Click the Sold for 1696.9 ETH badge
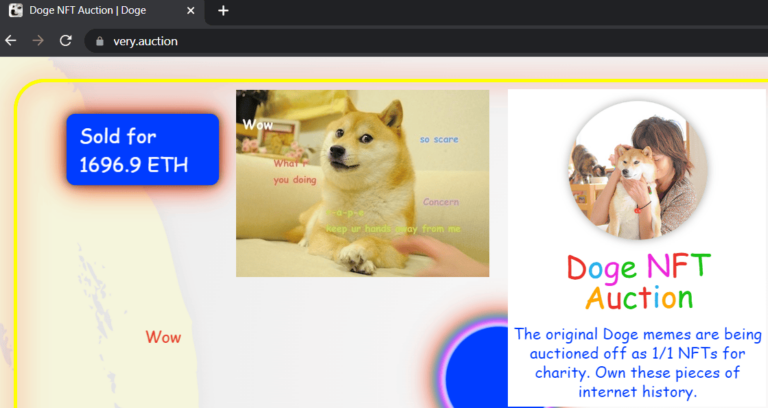 click(143, 149)
